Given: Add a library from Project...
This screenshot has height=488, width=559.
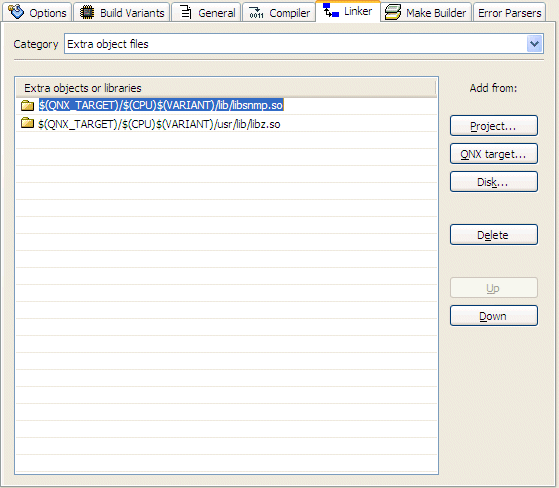Looking at the screenshot, I should coord(494,125).
